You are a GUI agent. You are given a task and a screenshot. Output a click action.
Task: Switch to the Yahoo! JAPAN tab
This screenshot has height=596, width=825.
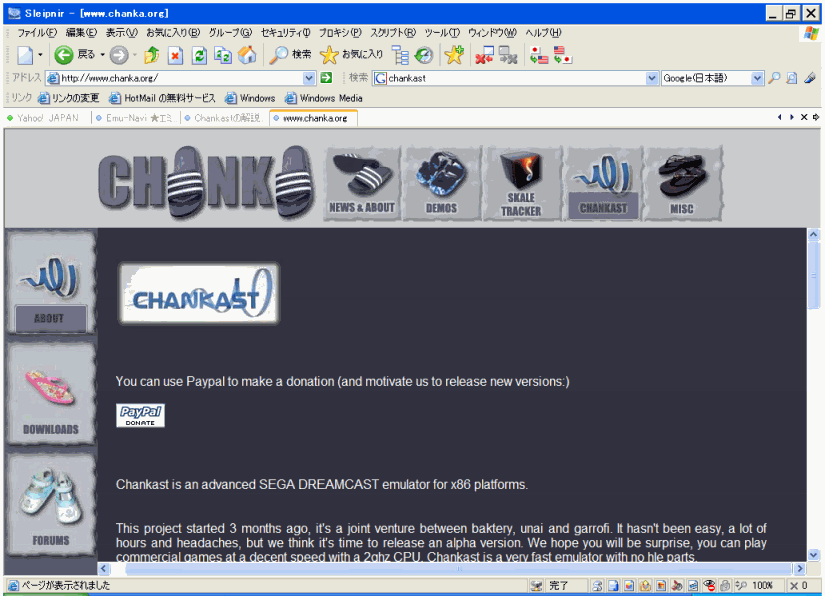47,118
